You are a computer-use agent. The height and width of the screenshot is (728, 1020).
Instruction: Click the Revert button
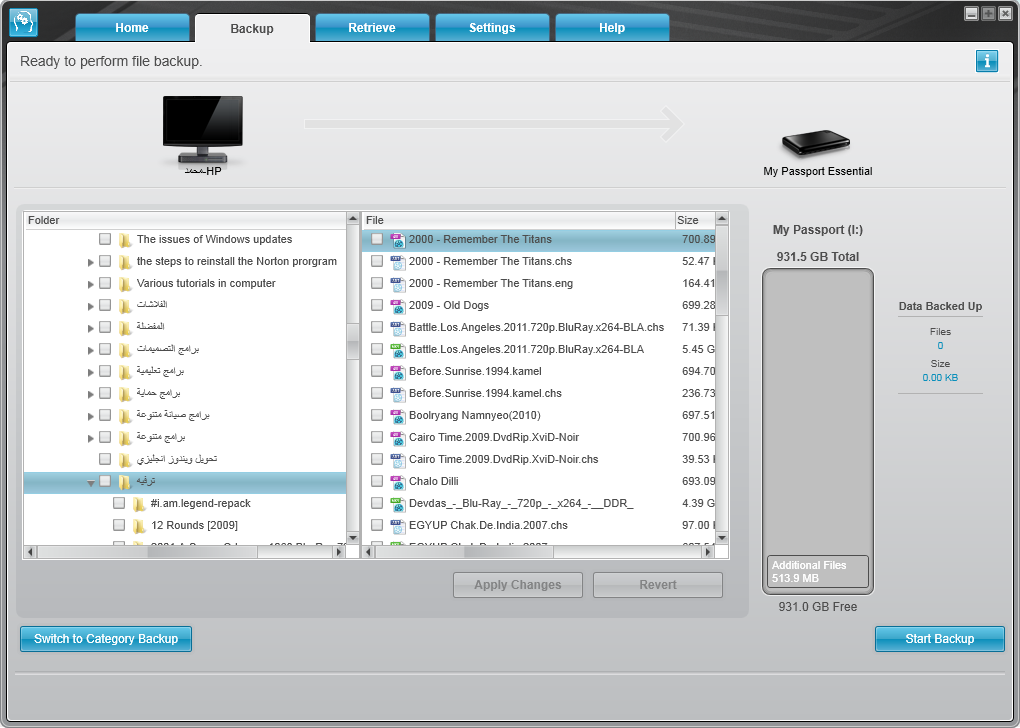(658, 585)
